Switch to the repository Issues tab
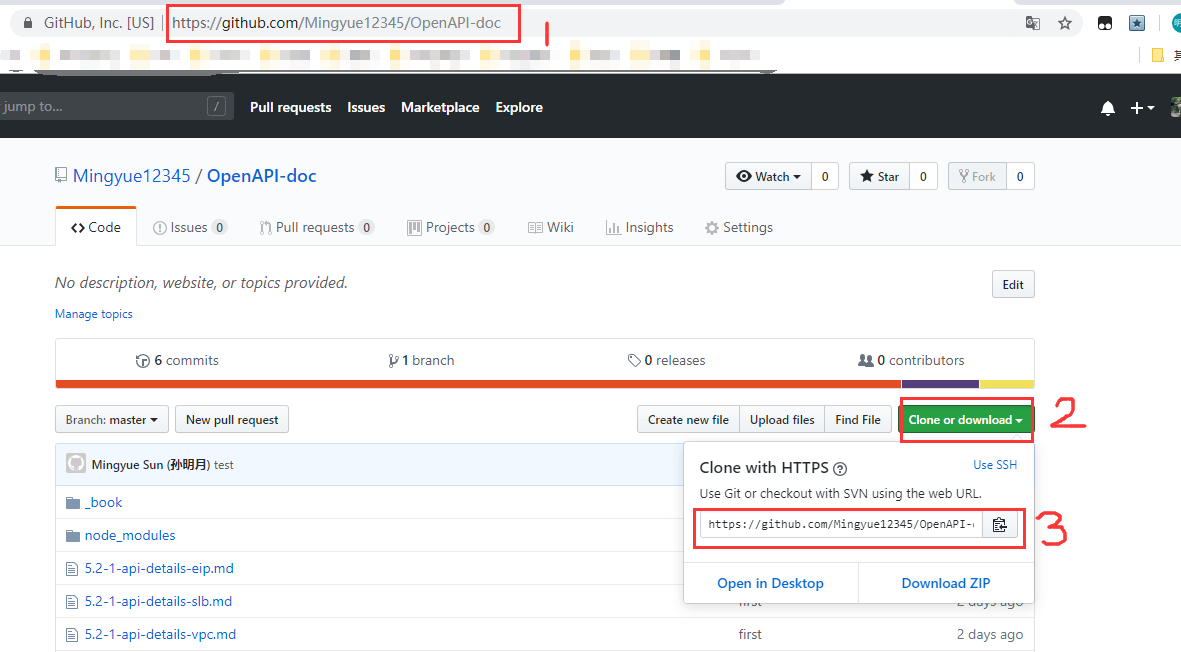Image resolution: width=1181 pixels, height=652 pixels. [190, 227]
